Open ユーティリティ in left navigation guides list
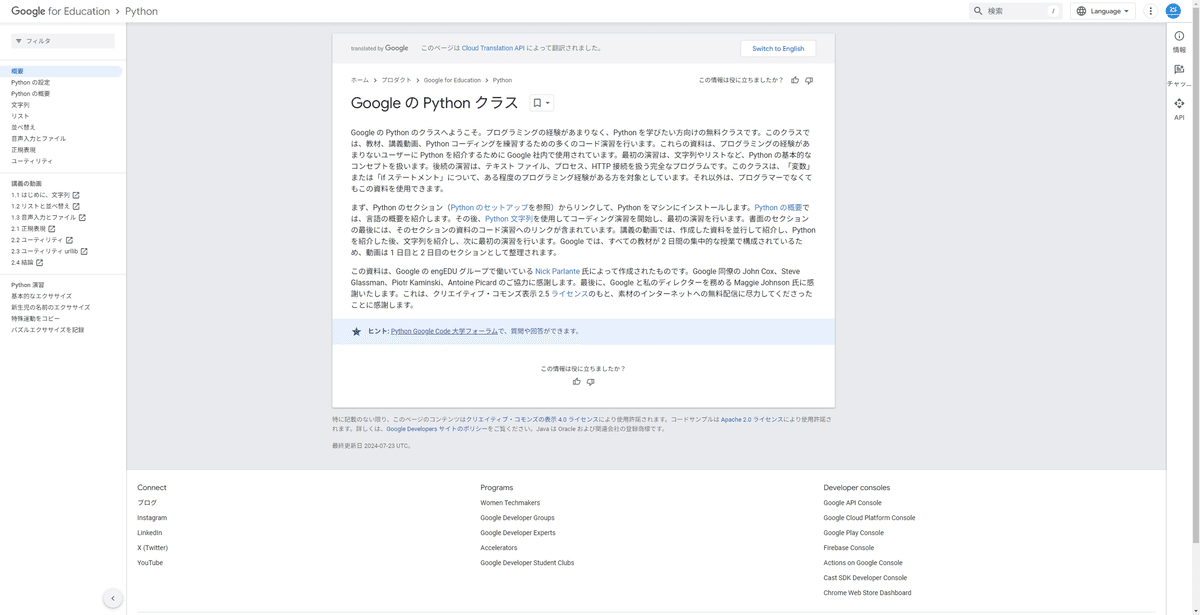The image size is (1200, 615). (x=32, y=161)
